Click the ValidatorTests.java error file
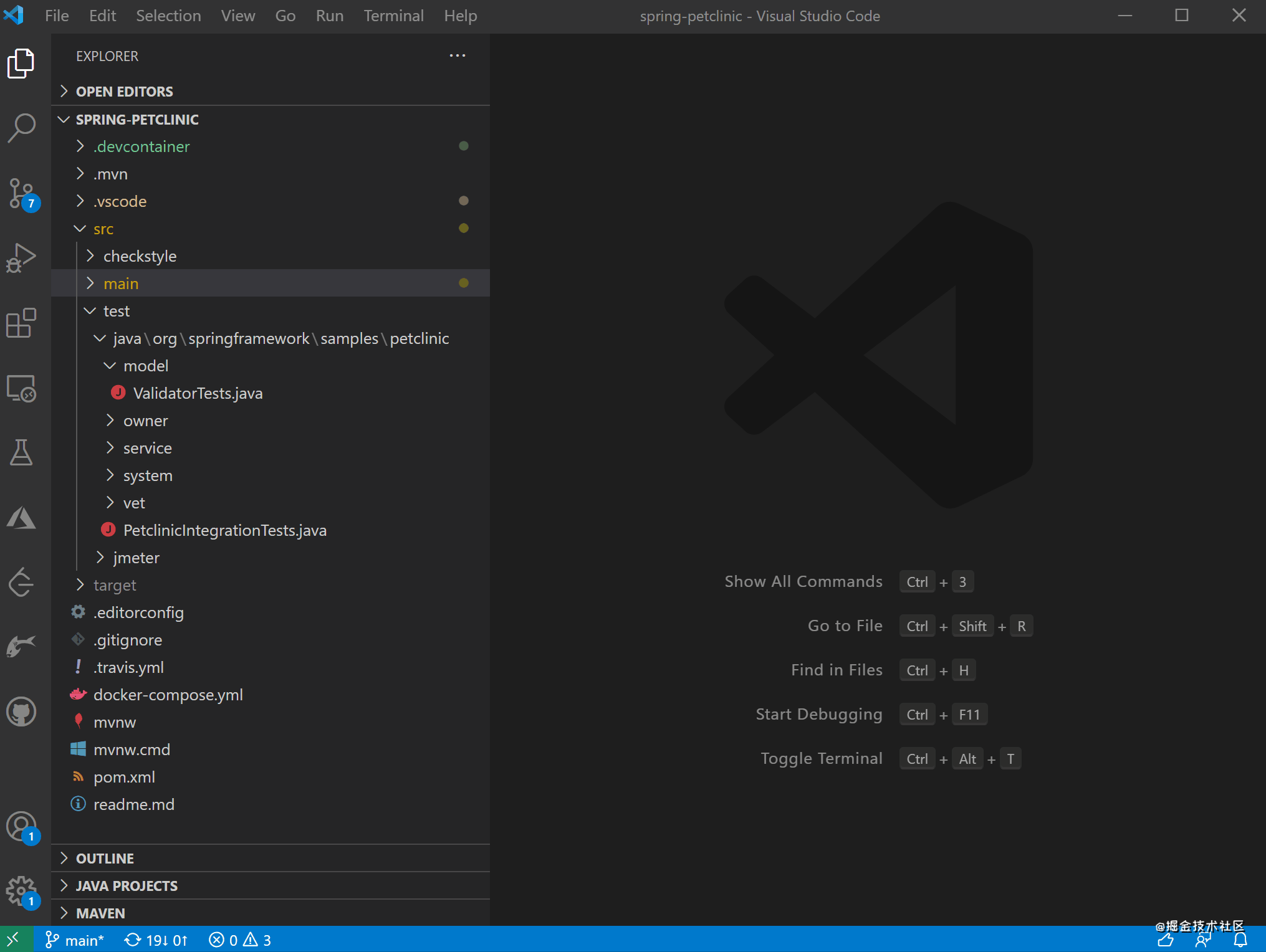 point(198,393)
